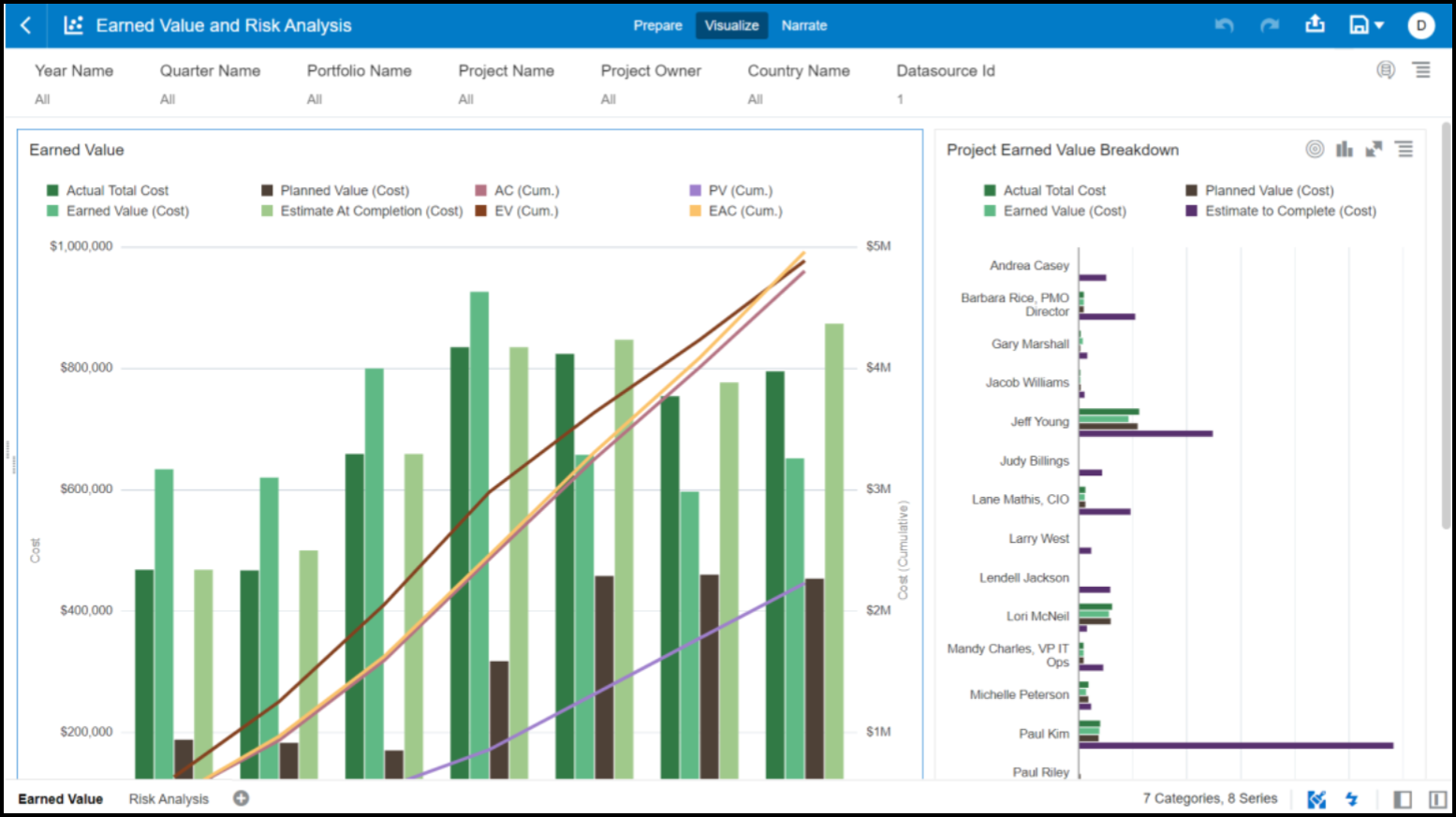Click the auto insights target icon in Breakdown panel

(1315, 149)
